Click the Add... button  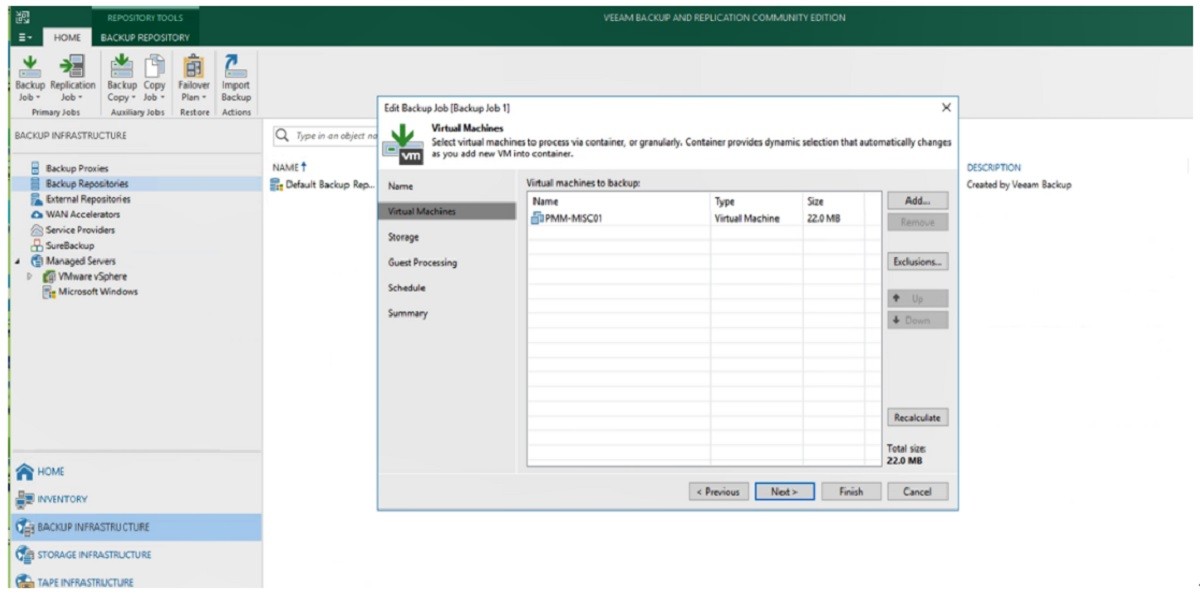917,201
